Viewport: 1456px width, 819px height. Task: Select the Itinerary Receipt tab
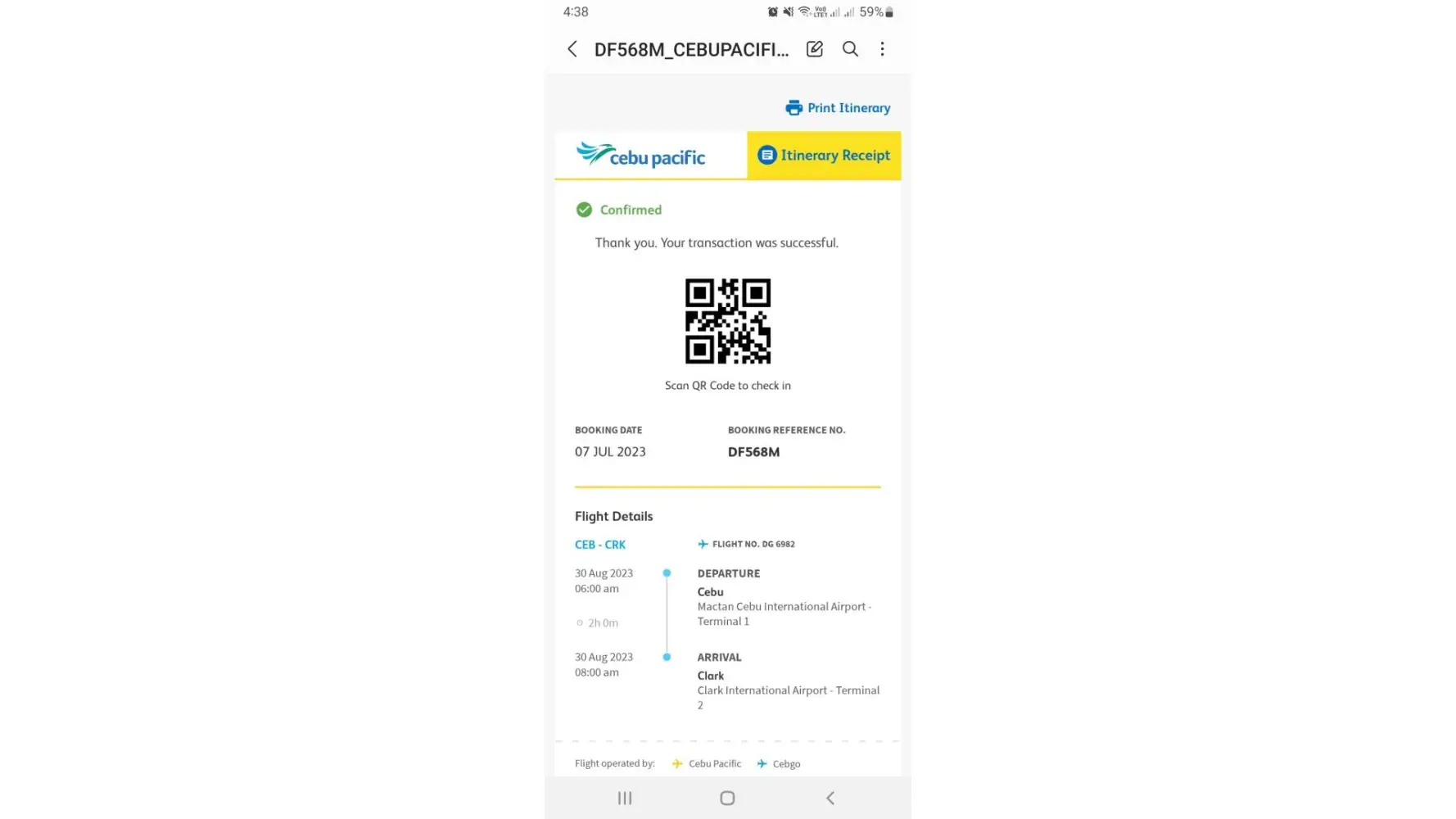click(824, 155)
